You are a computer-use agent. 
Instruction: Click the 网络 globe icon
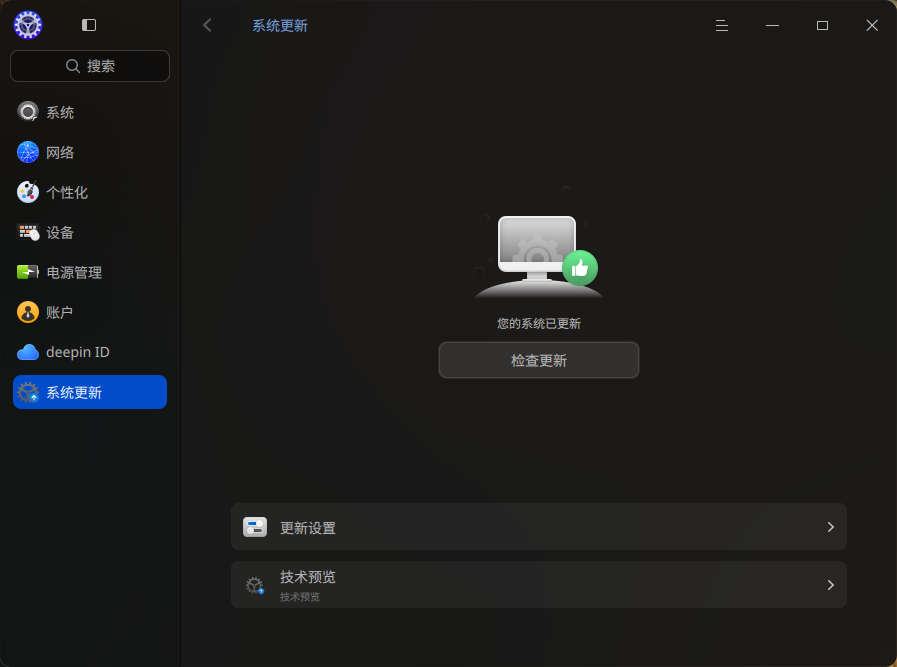point(27,152)
